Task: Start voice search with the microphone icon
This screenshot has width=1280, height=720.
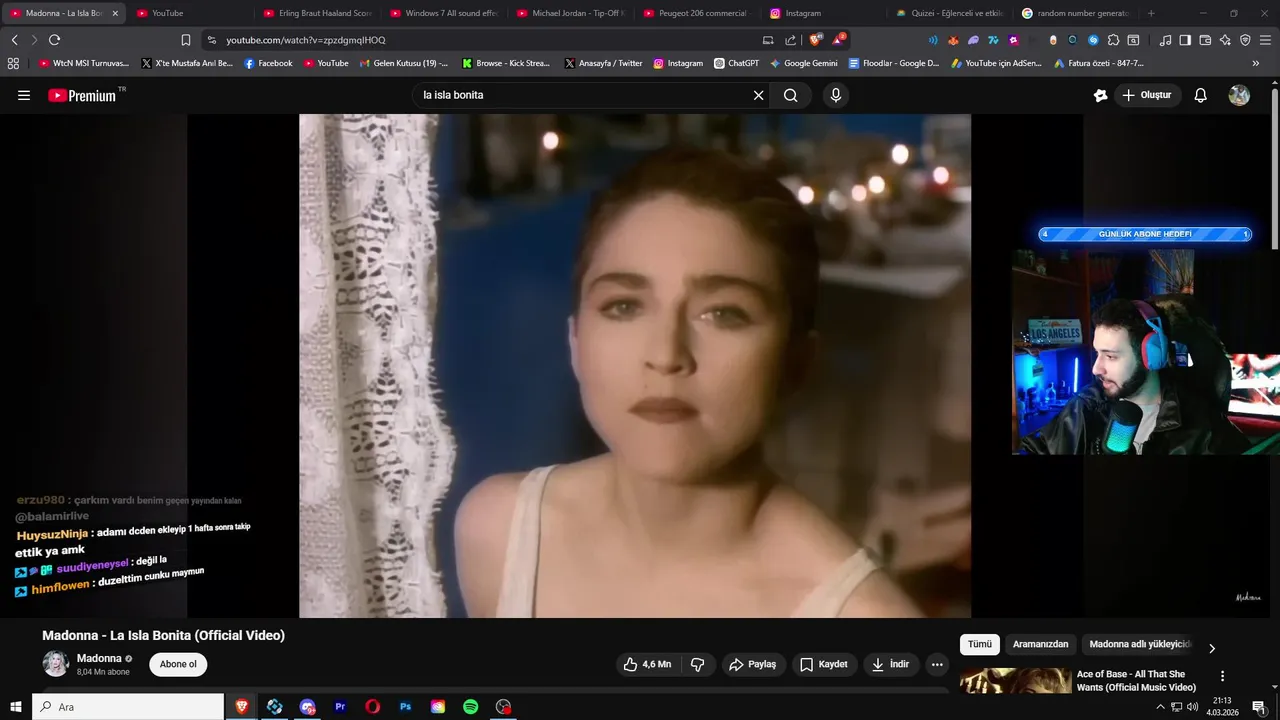Action: click(836, 95)
